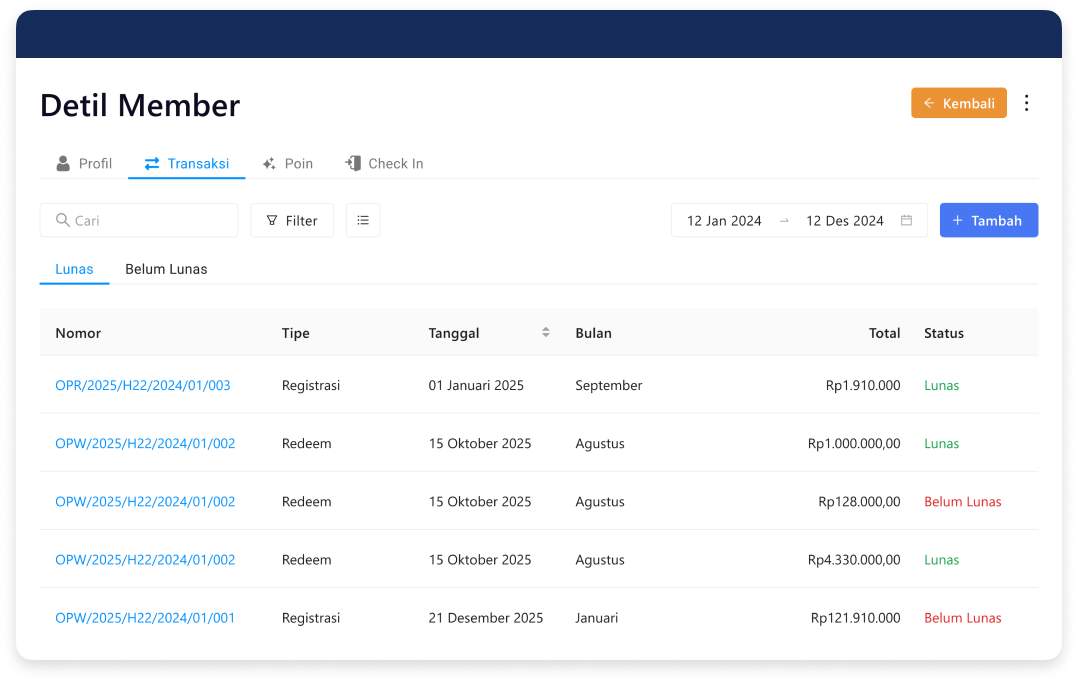
Task: Select the Lunas sub-tab
Action: 74,269
